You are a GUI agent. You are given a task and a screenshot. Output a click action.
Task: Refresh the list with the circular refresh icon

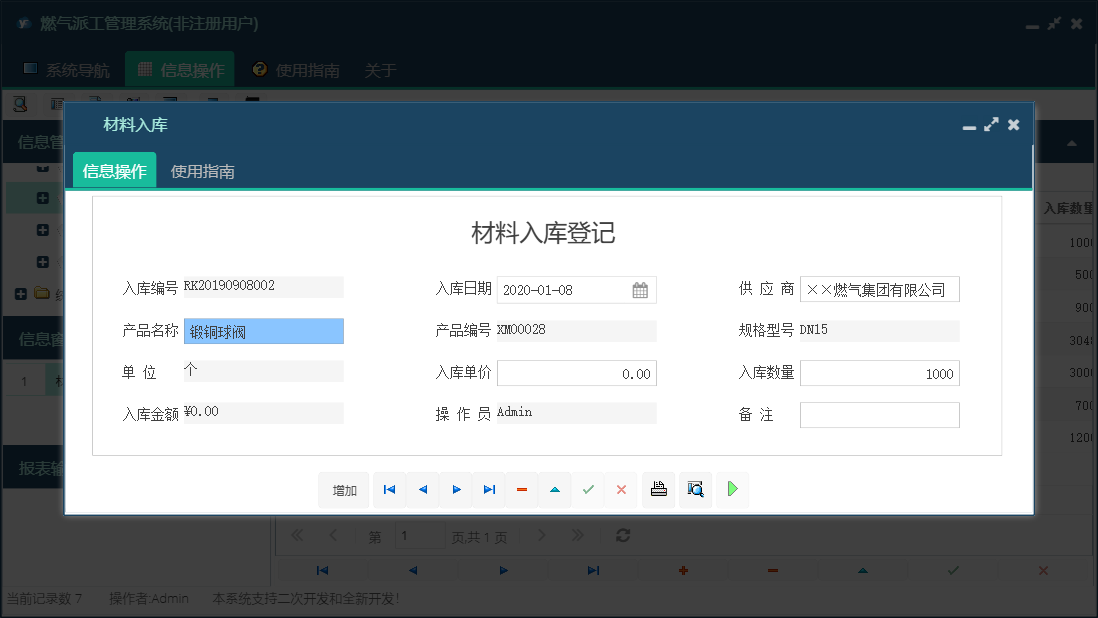623,535
